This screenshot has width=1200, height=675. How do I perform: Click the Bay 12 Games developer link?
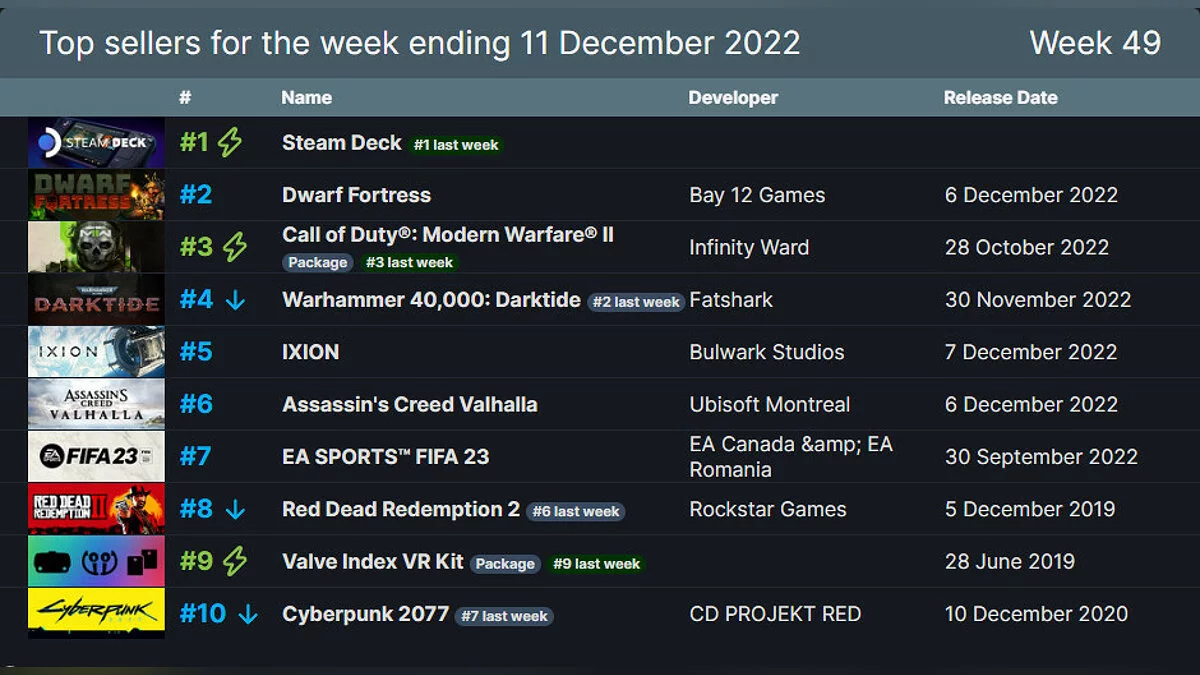point(757,195)
